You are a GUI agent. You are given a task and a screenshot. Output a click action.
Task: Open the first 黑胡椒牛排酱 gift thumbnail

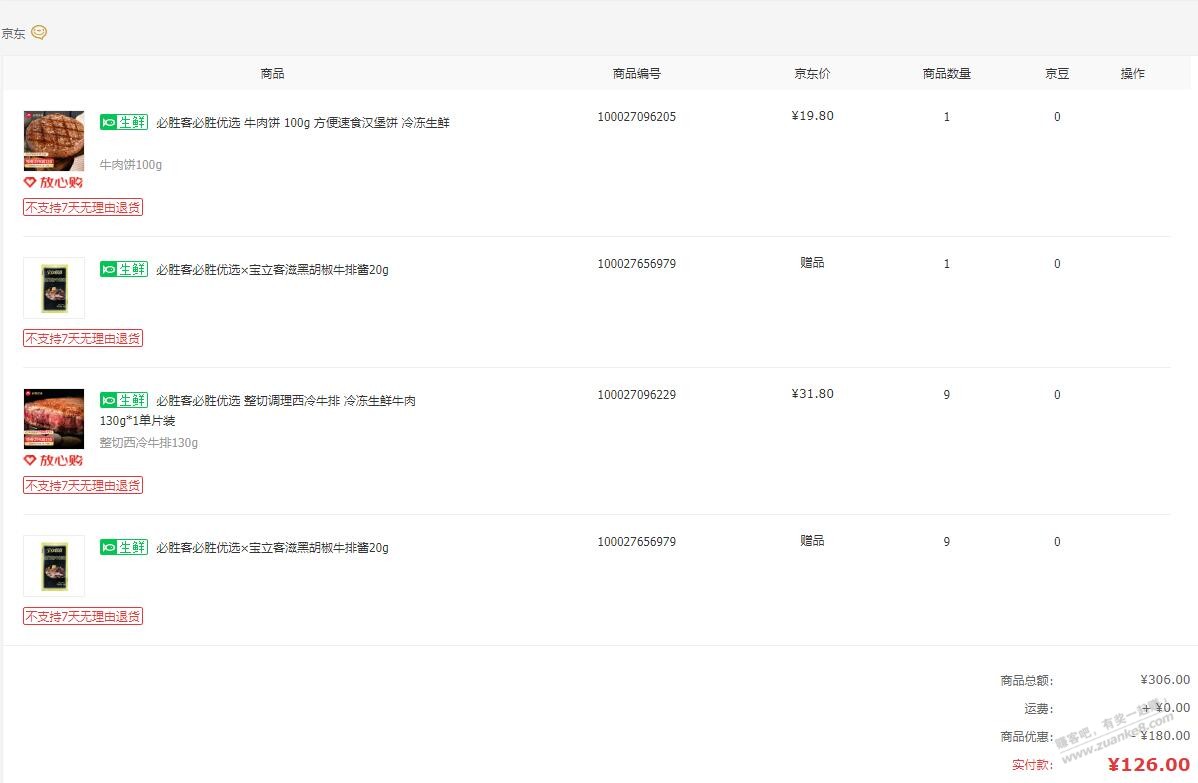[x=54, y=288]
